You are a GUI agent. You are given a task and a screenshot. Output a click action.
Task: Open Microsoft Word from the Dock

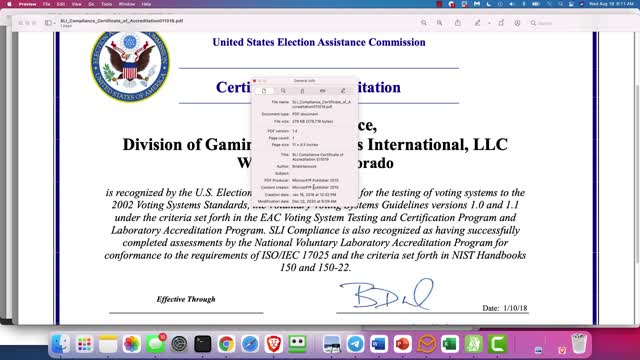click(x=379, y=344)
